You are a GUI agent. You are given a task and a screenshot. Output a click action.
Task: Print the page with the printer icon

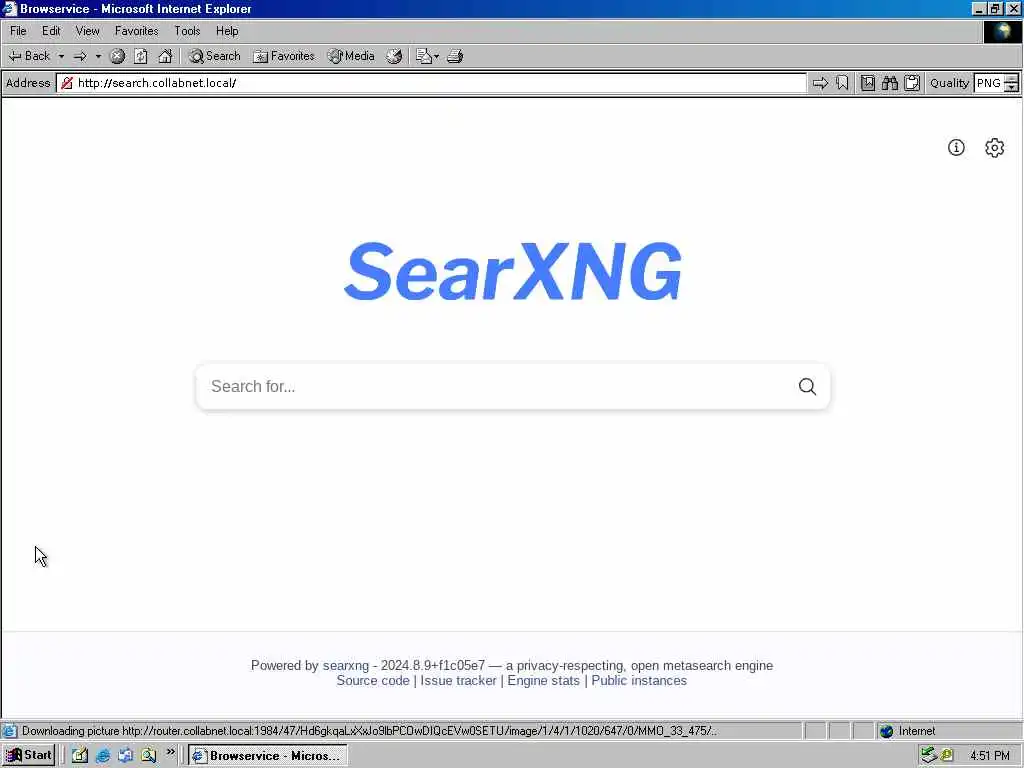[455, 56]
